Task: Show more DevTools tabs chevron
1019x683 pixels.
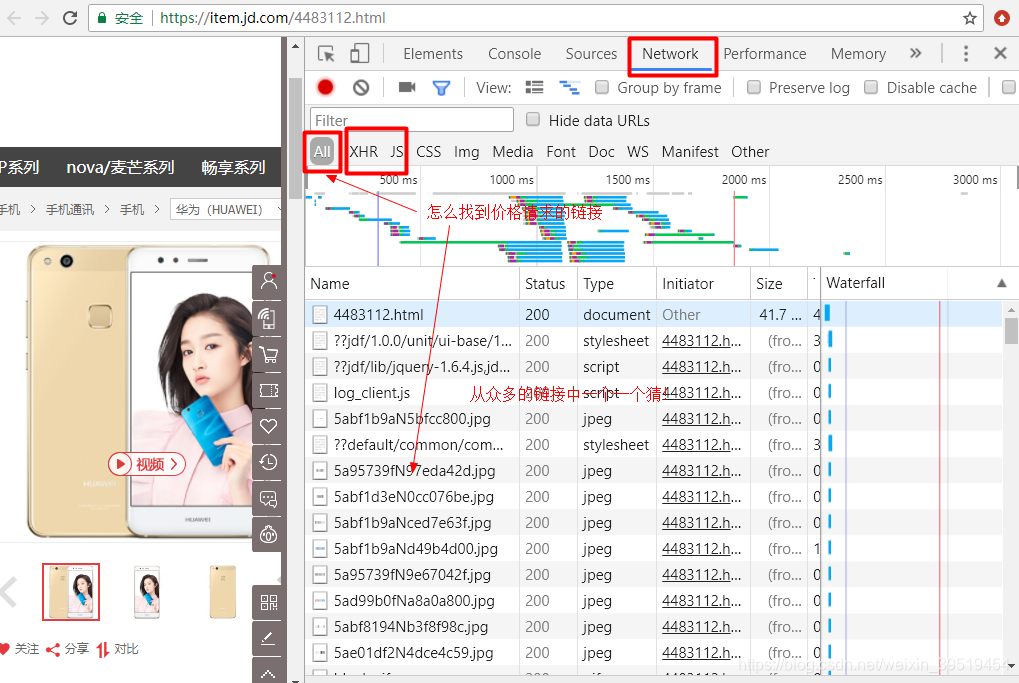Action: point(916,53)
